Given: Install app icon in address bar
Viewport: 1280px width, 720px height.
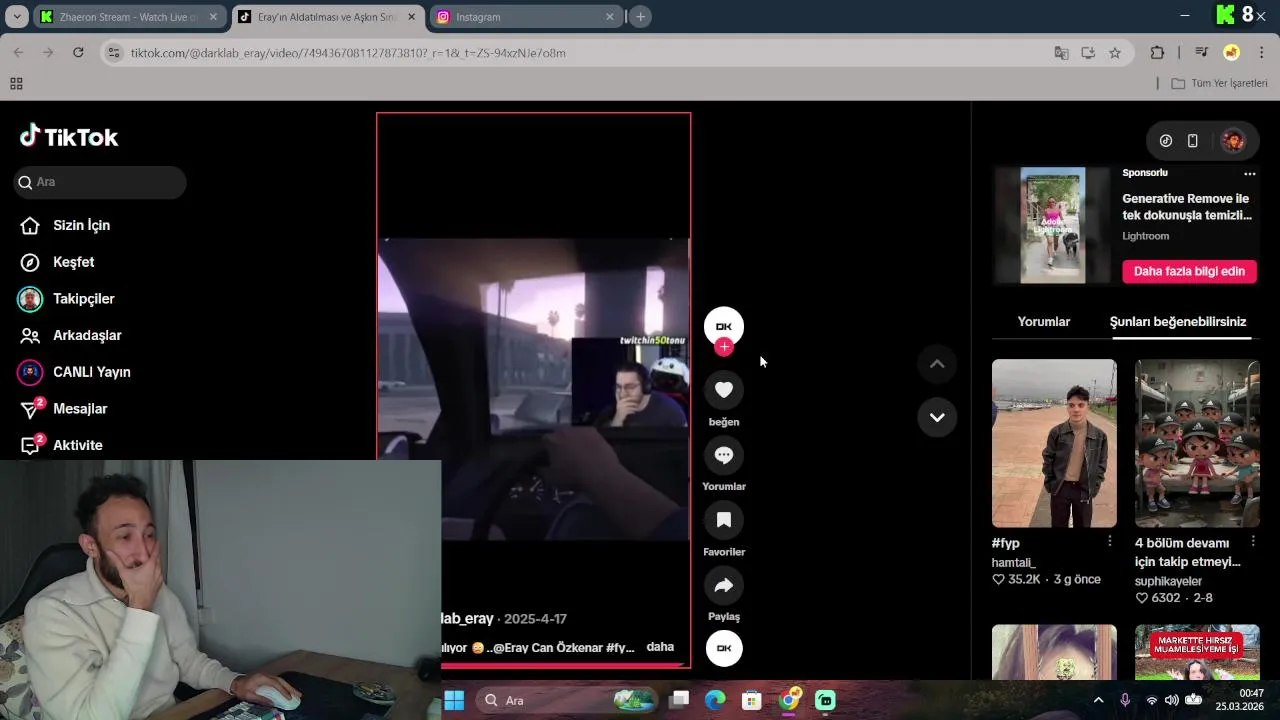Looking at the screenshot, I should pos(1088,53).
